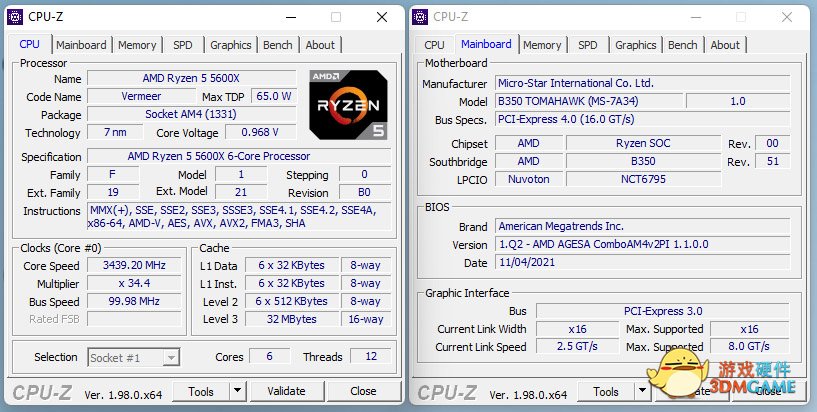Click the Cores value 6
The width and height of the screenshot is (817, 412).
269,356
